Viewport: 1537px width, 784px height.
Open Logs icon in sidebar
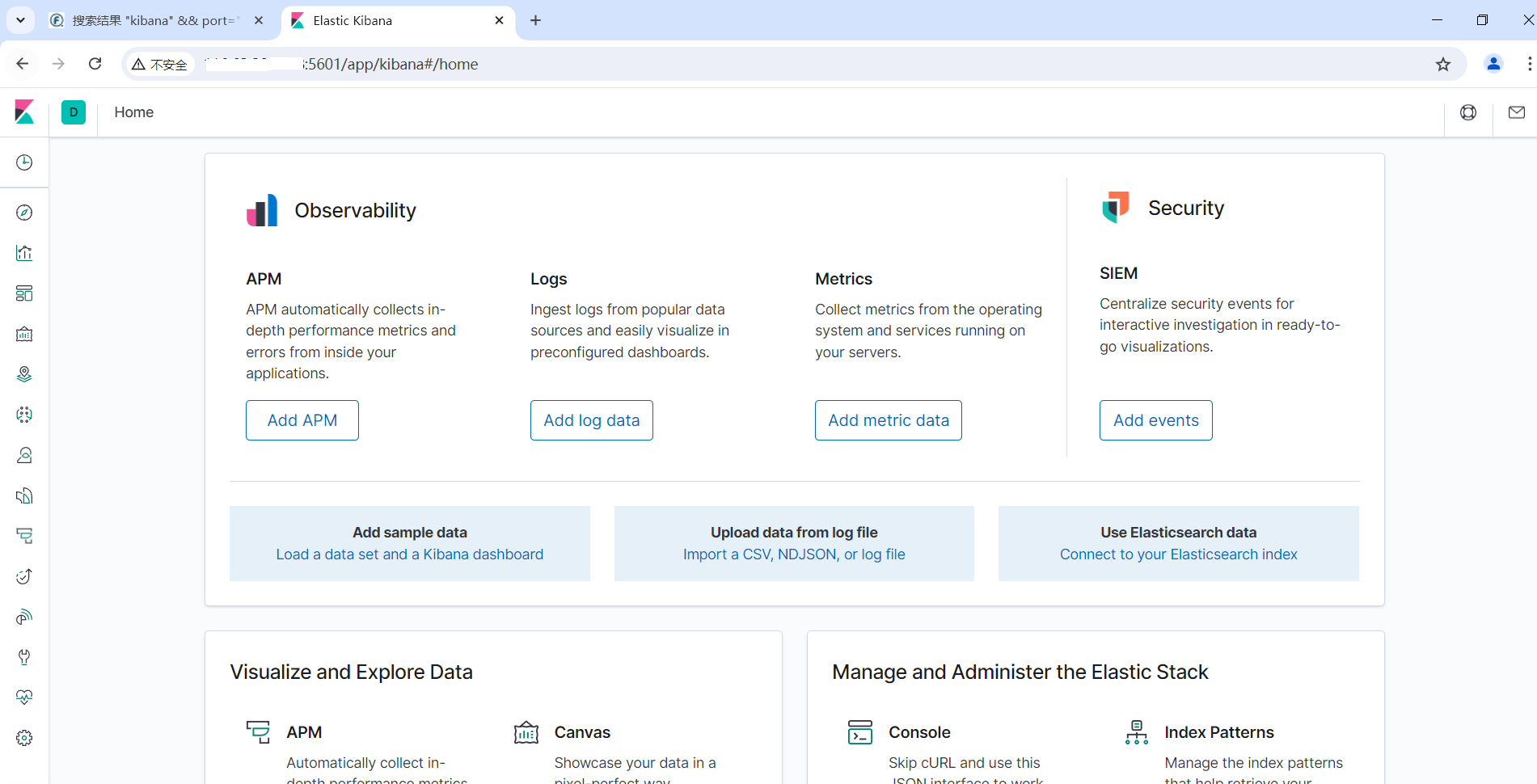coord(24,495)
